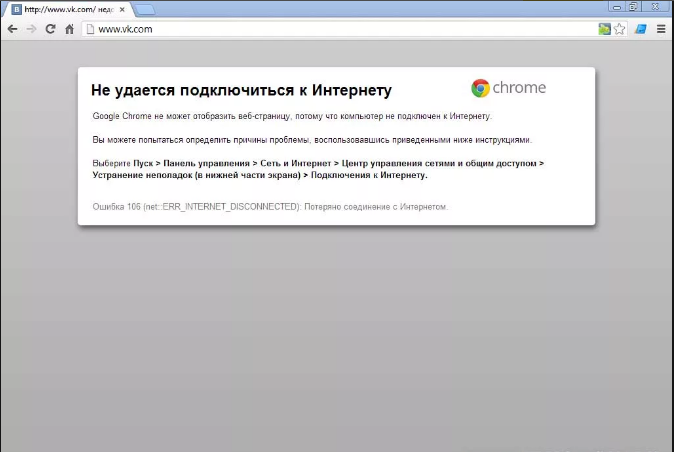The image size is (674, 452).
Task: Click the green extension icon in the address bar
Action: [604, 29]
